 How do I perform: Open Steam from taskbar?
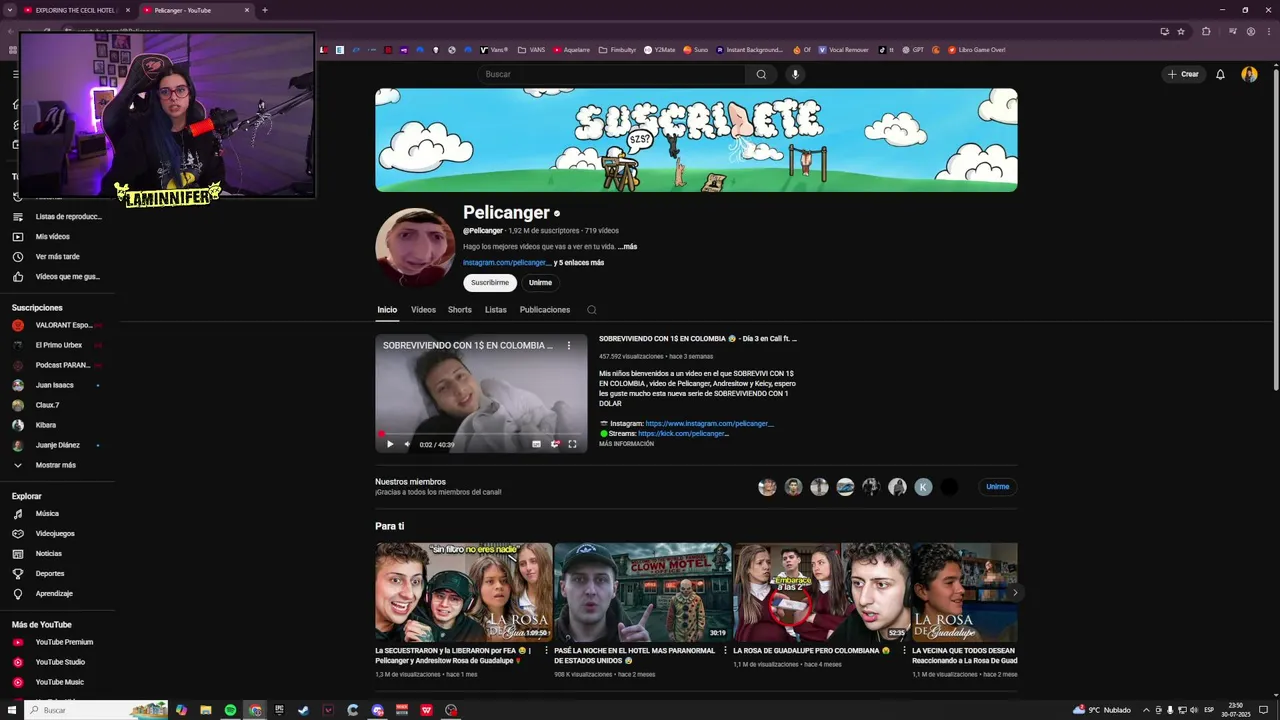pyautogui.click(x=304, y=710)
